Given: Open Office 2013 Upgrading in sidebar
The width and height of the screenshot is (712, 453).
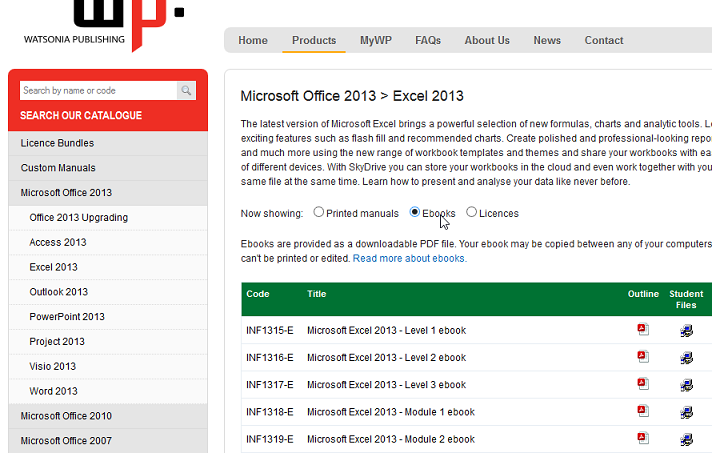Looking at the screenshot, I should [108, 217].
